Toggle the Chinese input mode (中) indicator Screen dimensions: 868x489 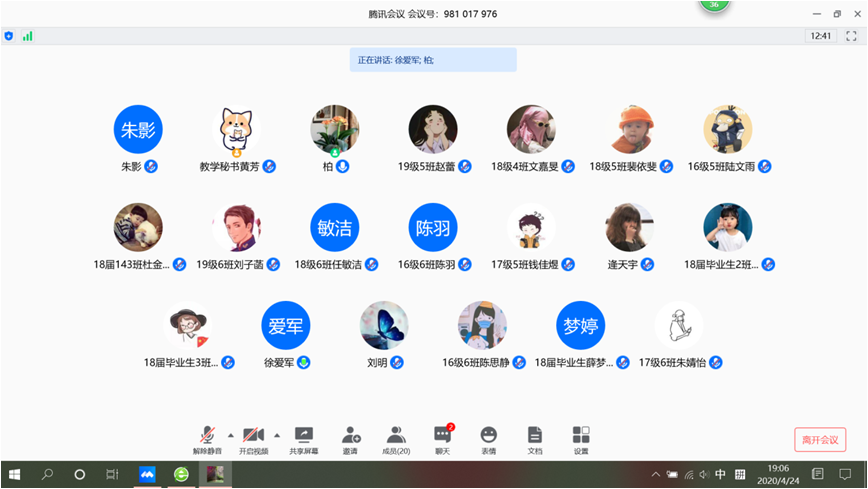coord(720,474)
